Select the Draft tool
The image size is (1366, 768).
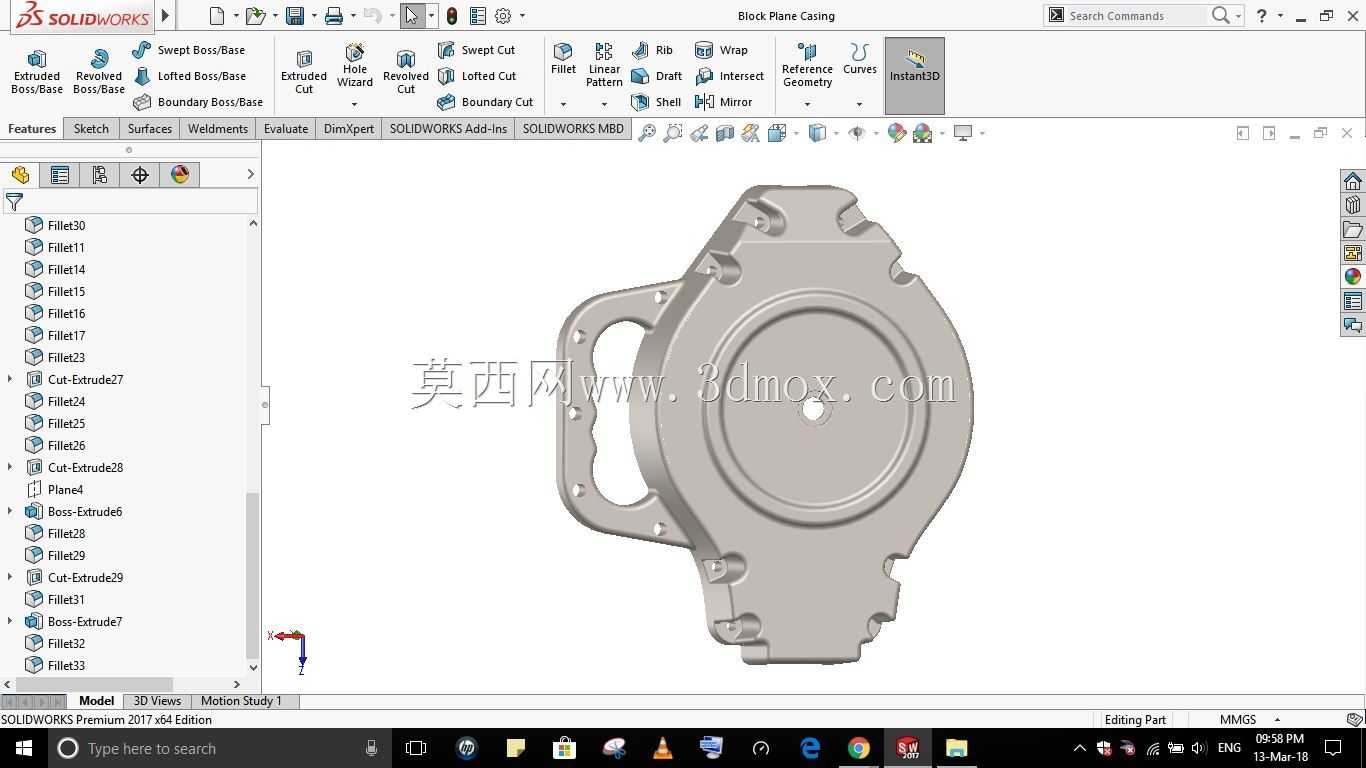[x=657, y=76]
